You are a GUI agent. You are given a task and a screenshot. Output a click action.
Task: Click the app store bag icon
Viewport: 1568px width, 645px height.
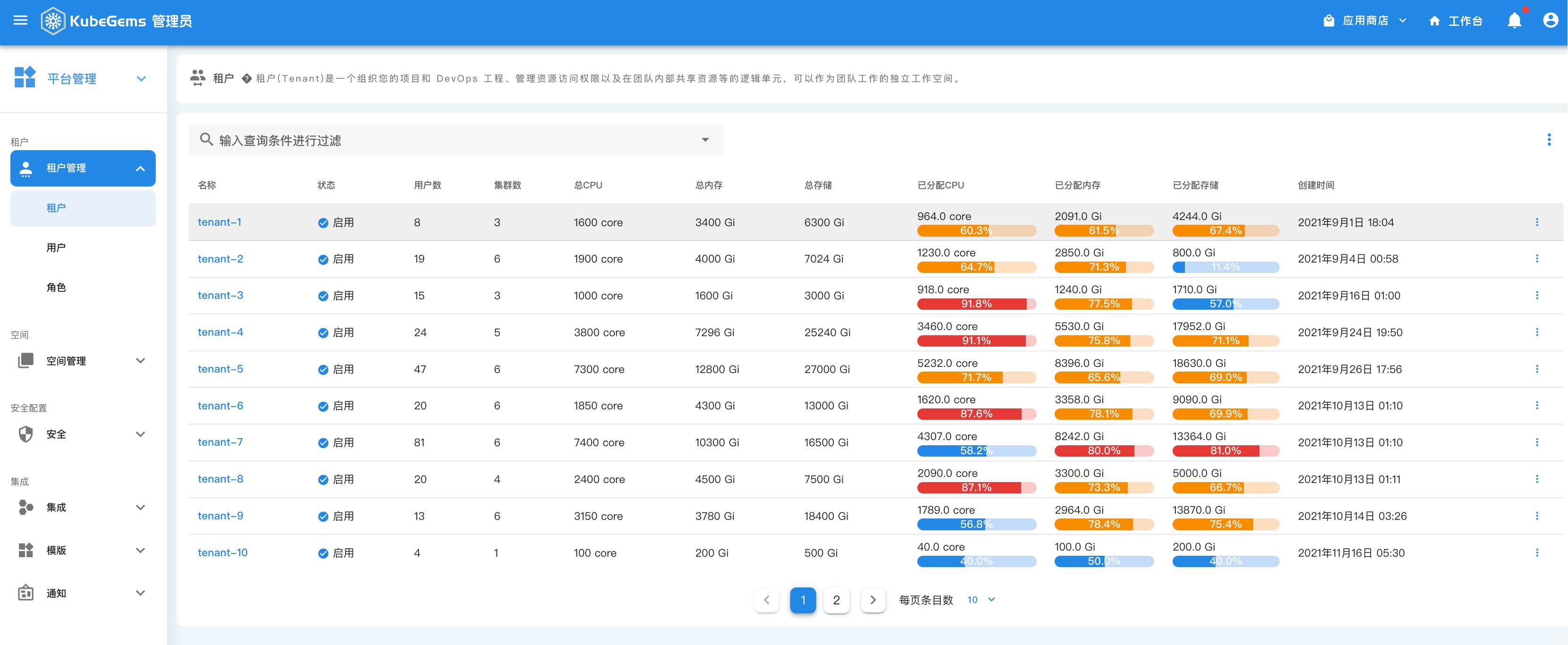pos(1328,21)
